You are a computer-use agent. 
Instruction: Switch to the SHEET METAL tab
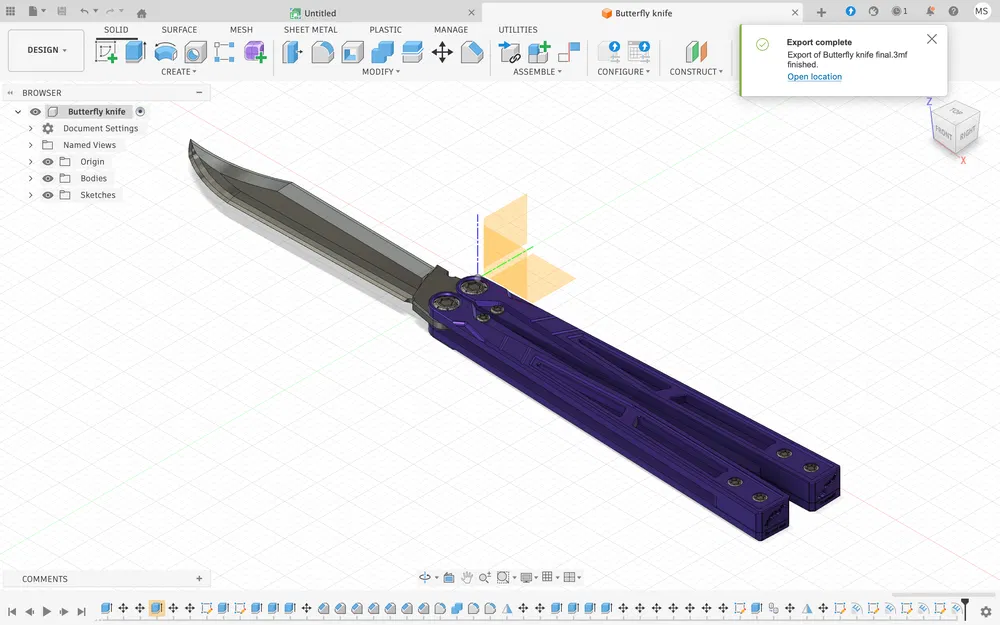pyautogui.click(x=310, y=29)
